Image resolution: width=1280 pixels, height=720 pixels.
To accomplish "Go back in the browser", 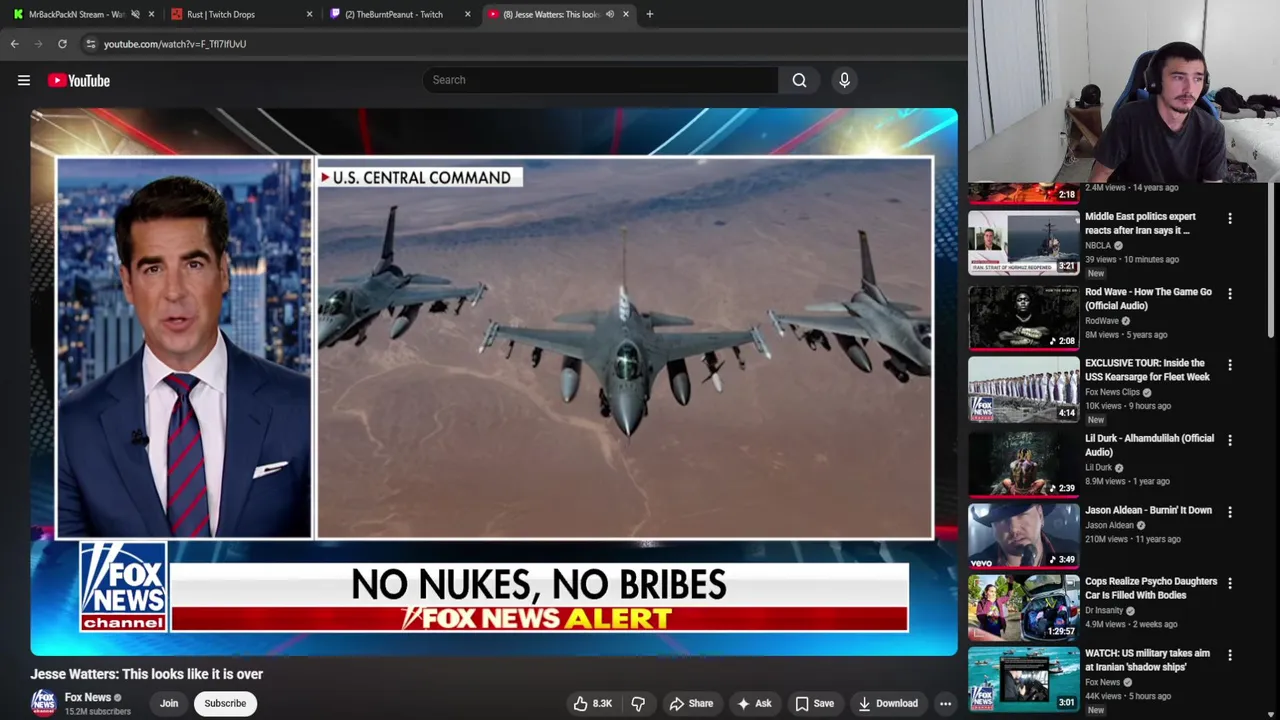I will [14, 44].
